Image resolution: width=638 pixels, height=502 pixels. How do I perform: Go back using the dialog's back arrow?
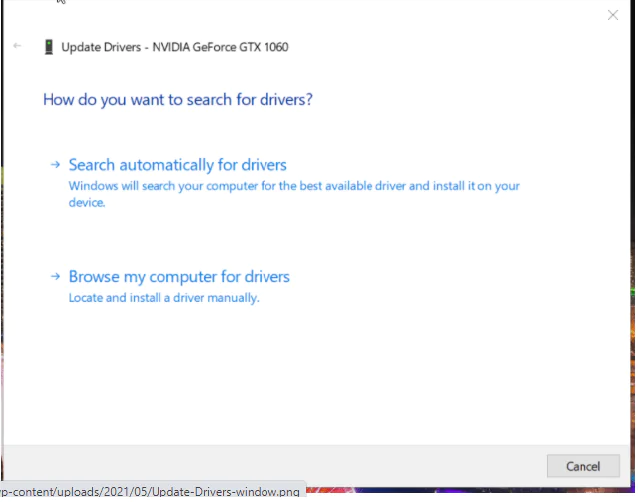pos(17,46)
